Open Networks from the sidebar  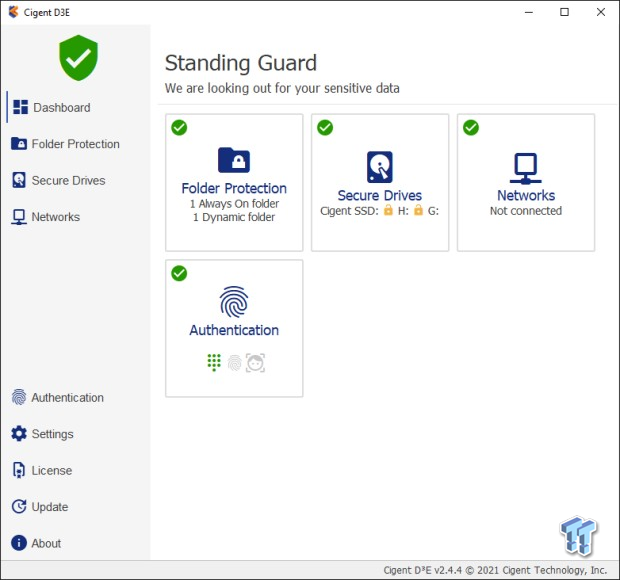pos(56,217)
